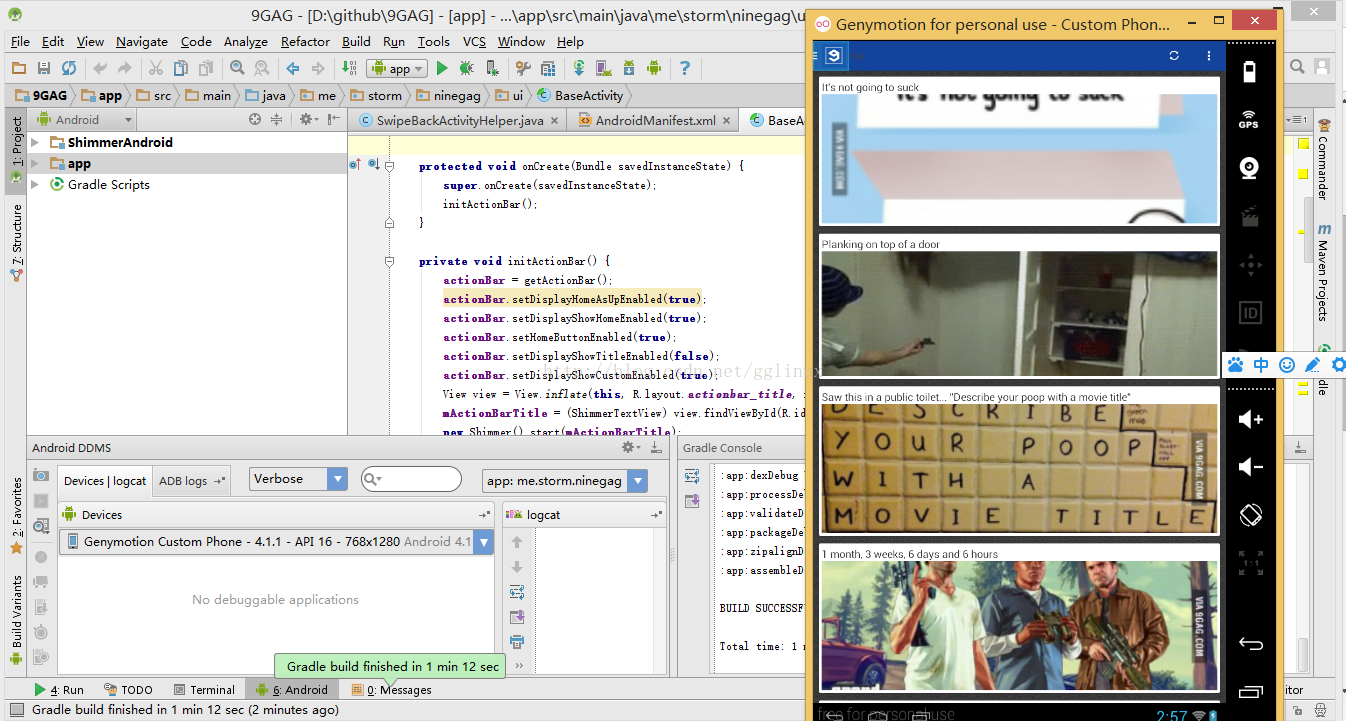The height and width of the screenshot is (721, 1346).
Task: Close the SwipeBackActivityHelper.java tab
Action: (x=554, y=120)
